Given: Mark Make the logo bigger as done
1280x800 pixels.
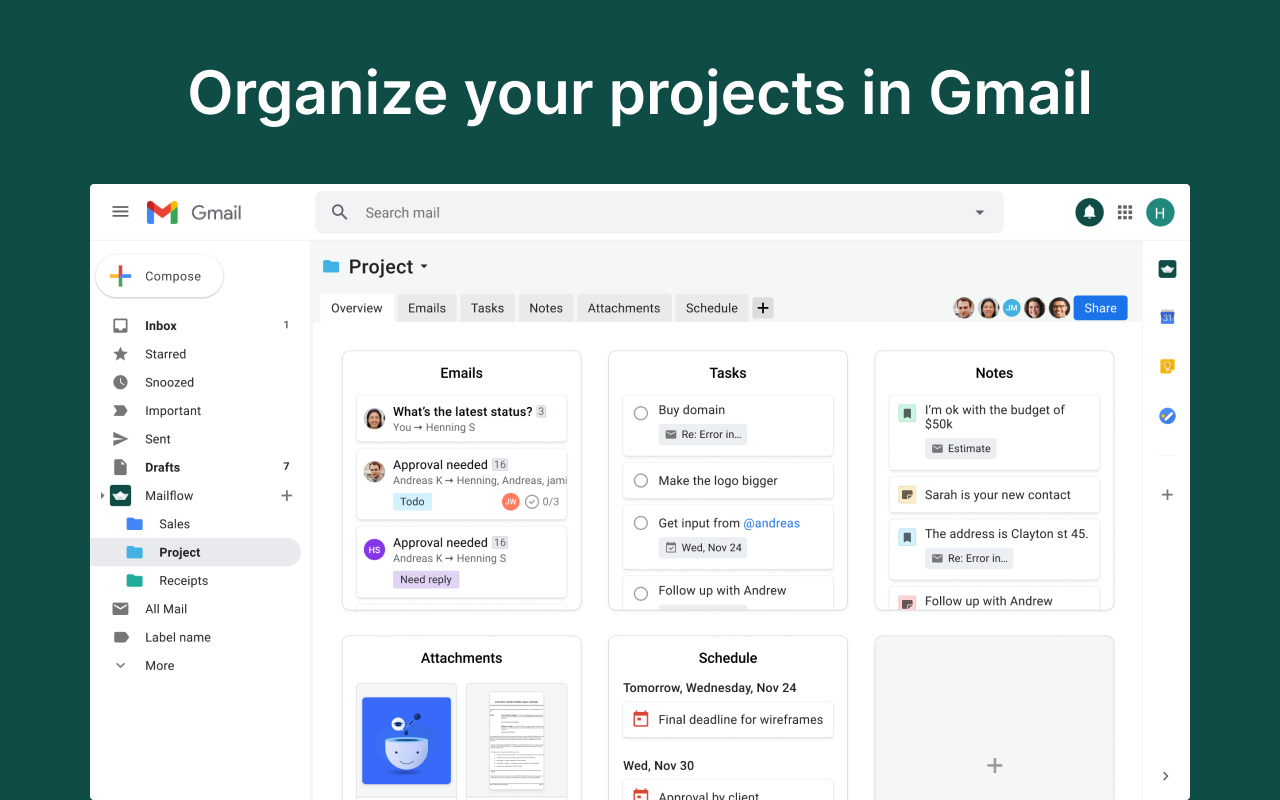Looking at the screenshot, I should coord(640,480).
